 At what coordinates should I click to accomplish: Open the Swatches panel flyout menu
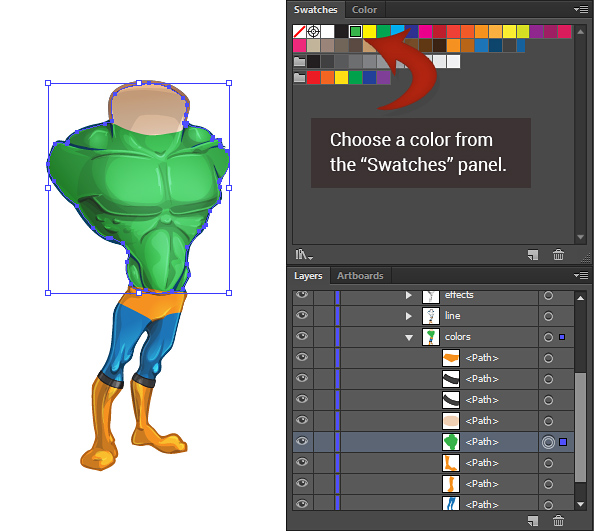point(581,9)
